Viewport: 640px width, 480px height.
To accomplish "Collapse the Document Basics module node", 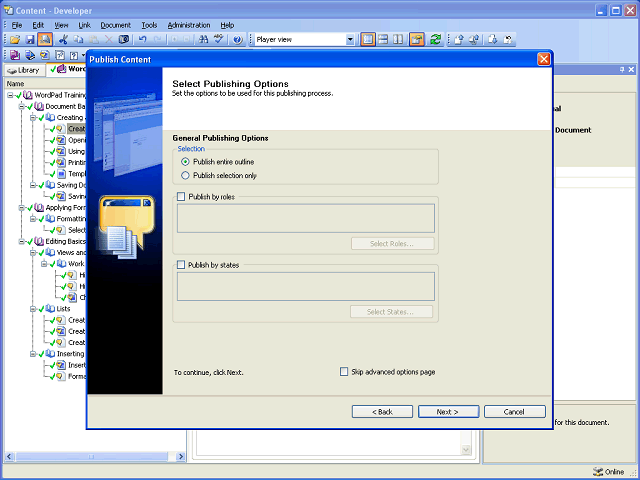I will (22, 107).
